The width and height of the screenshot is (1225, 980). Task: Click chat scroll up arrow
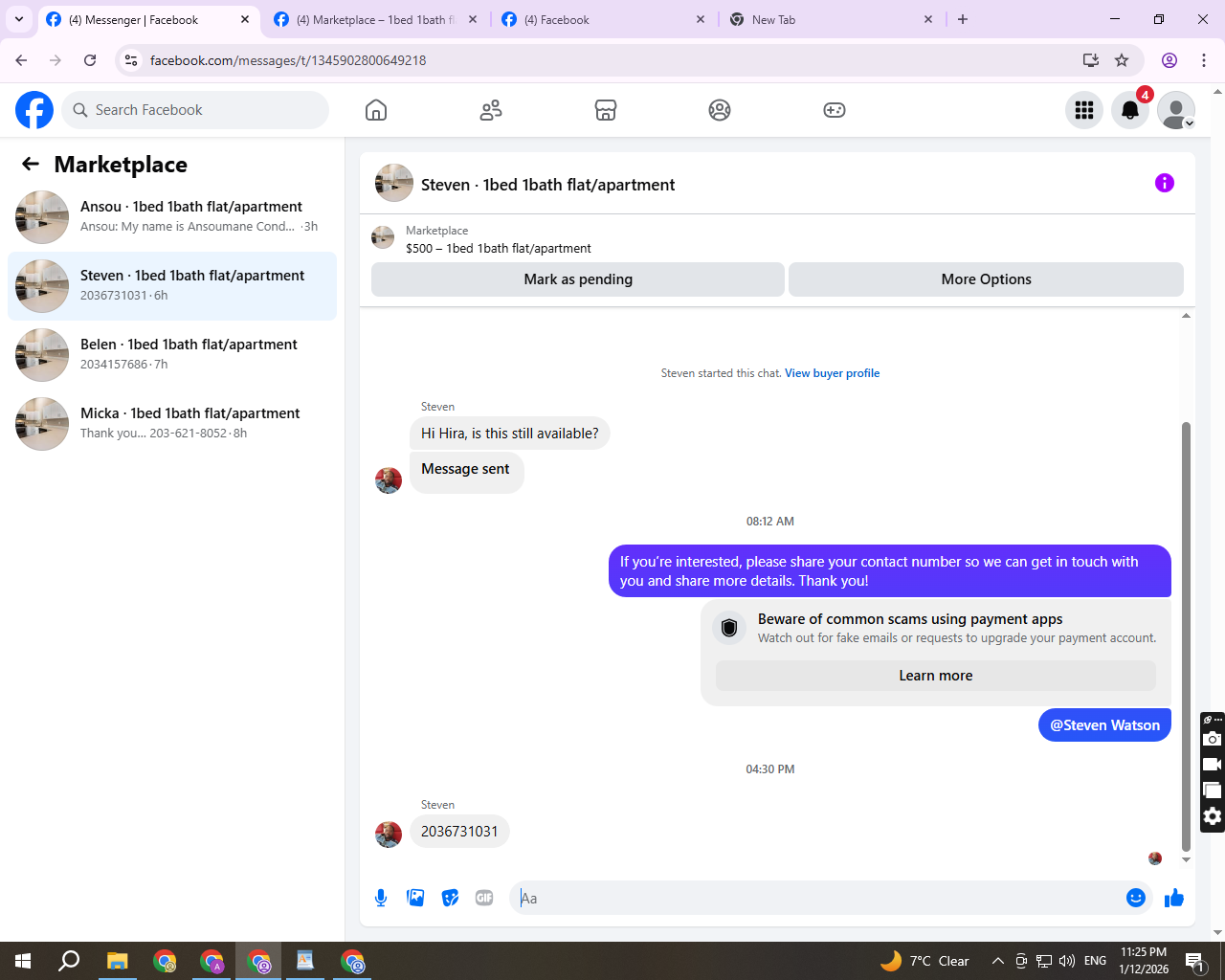1186,315
